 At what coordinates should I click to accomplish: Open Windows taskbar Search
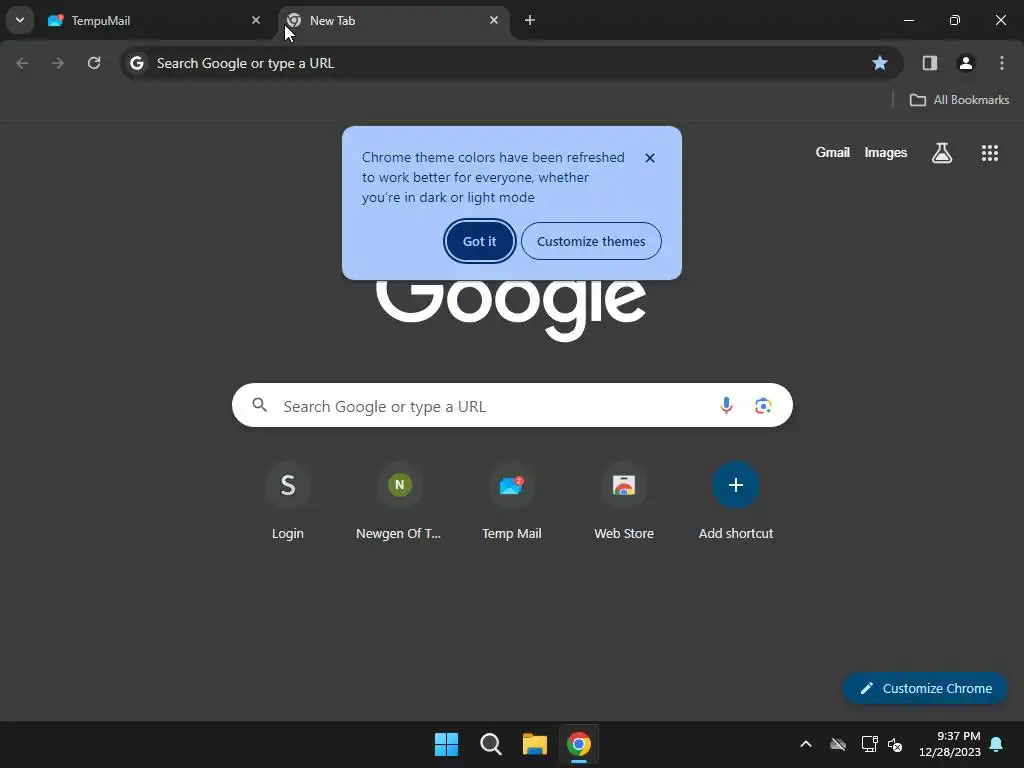pyautogui.click(x=490, y=744)
